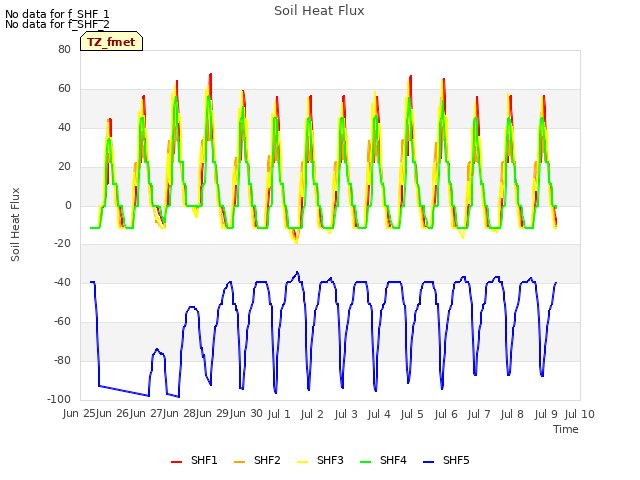Viewport: 640px width, 480px height.
Task: Click the -20 y-axis tick label
Action: pyautogui.click(x=62, y=244)
